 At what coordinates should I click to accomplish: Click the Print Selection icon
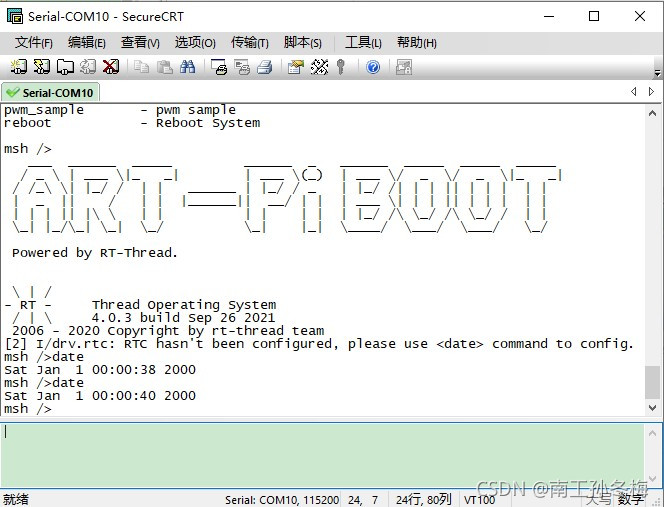coord(242,67)
